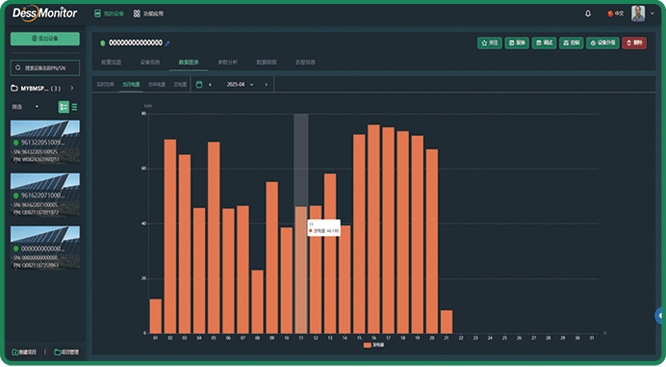Select the first main tab left of device info
This screenshot has width=666, height=367.
(x=111, y=62)
